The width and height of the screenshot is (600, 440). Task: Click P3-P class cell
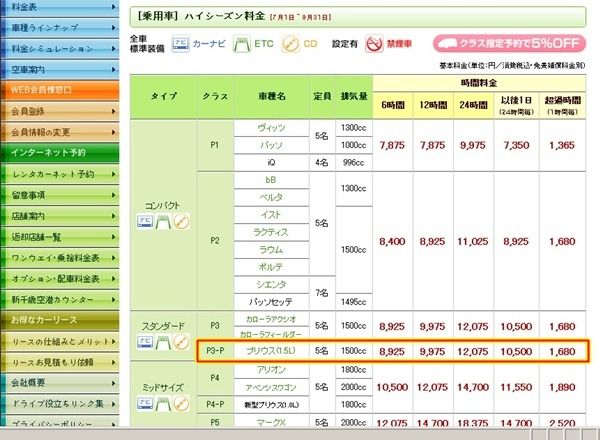point(215,351)
